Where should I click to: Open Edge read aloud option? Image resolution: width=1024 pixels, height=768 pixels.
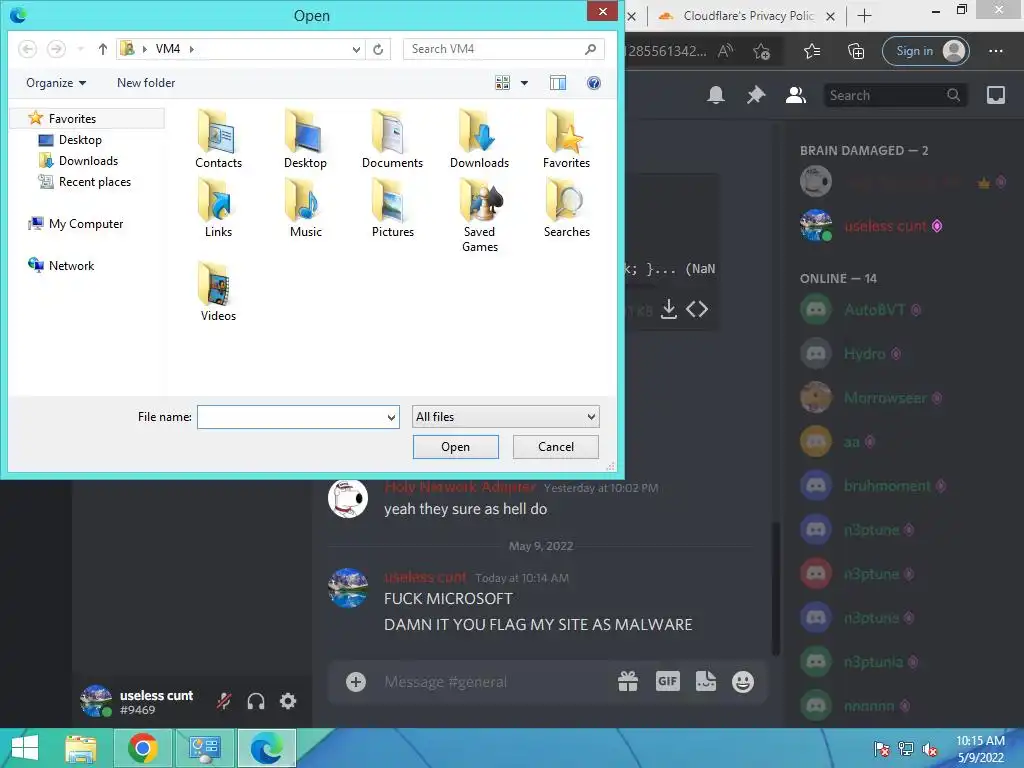726,51
